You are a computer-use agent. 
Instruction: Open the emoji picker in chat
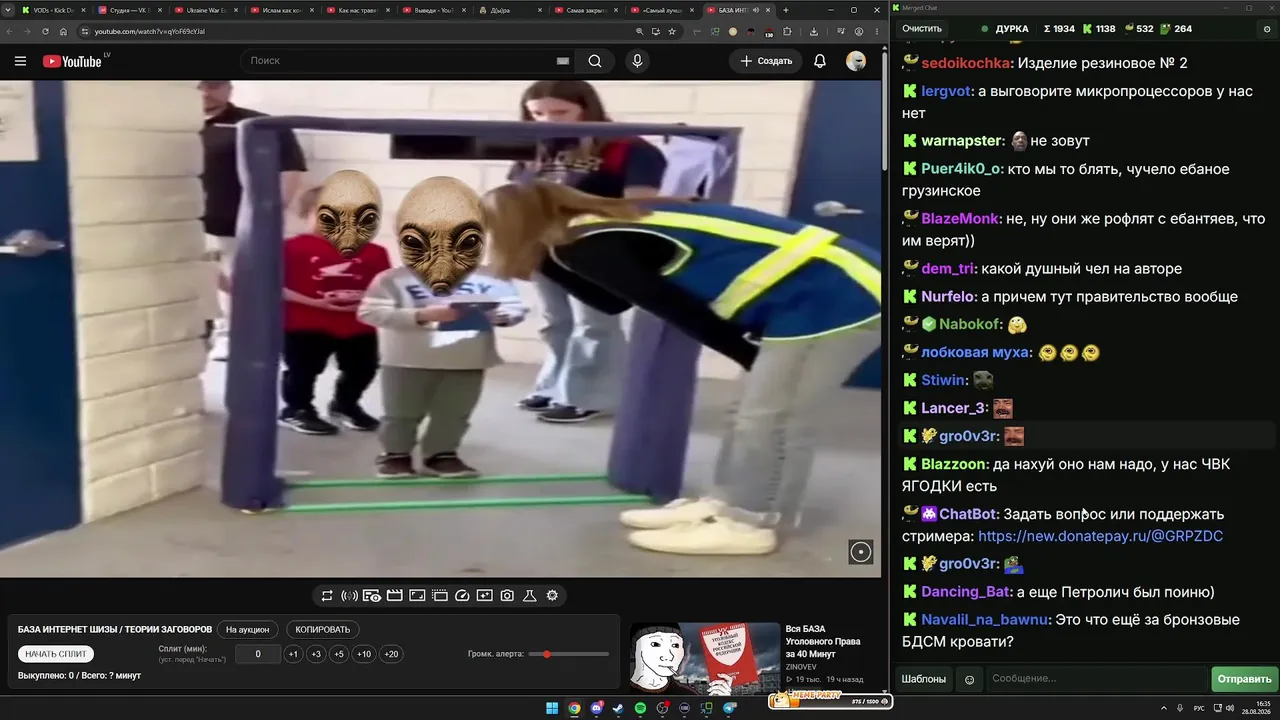click(x=969, y=679)
